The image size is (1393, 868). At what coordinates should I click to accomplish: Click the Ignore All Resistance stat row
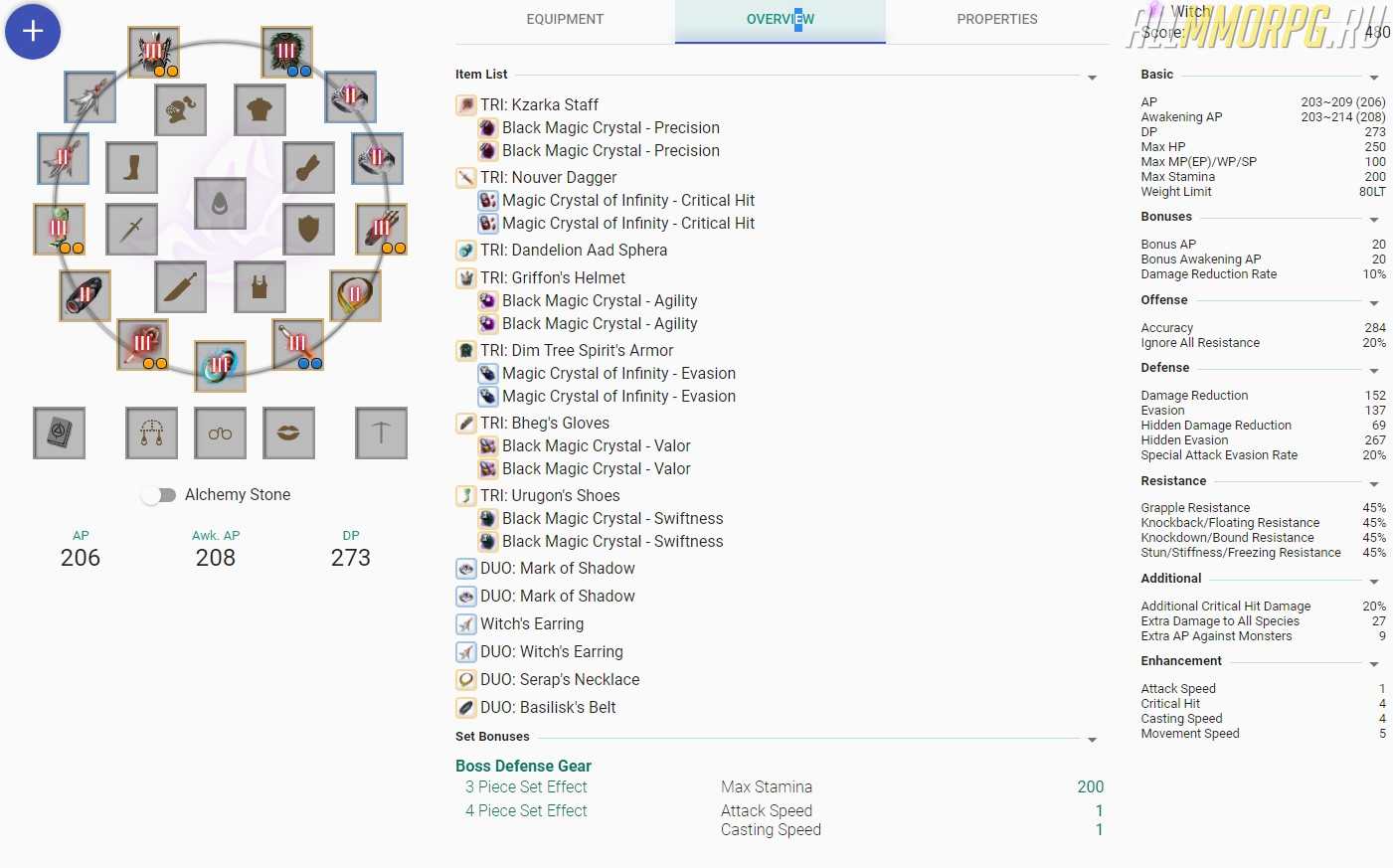click(x=1263, y=342)
